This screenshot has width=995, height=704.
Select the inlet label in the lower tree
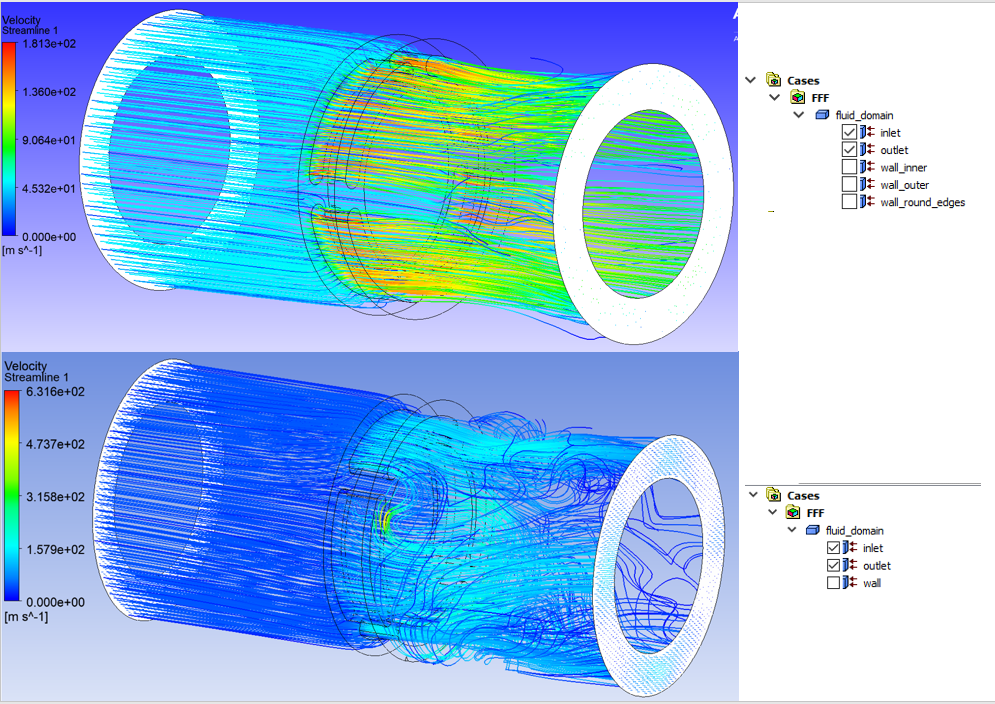click(x=873, y=548)
